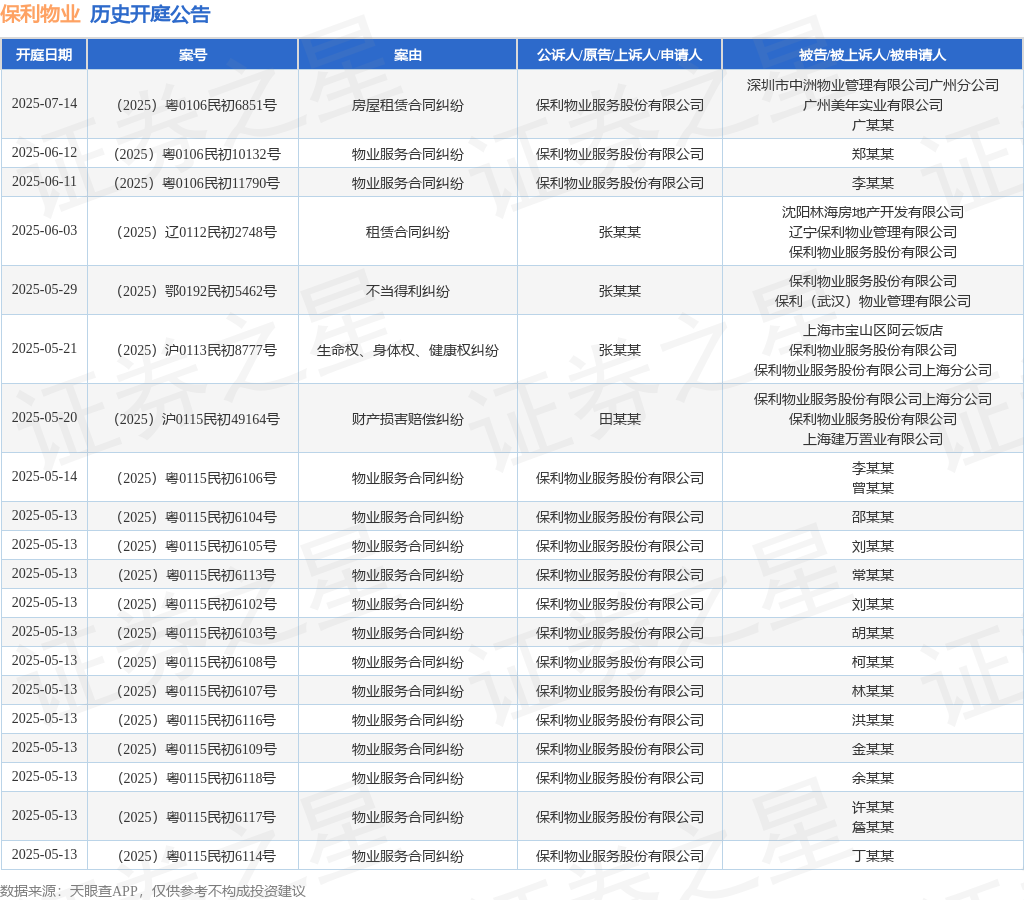
Task: Click defendant 保利（武汉）物业管理有限公司
Action: [872, 301]
